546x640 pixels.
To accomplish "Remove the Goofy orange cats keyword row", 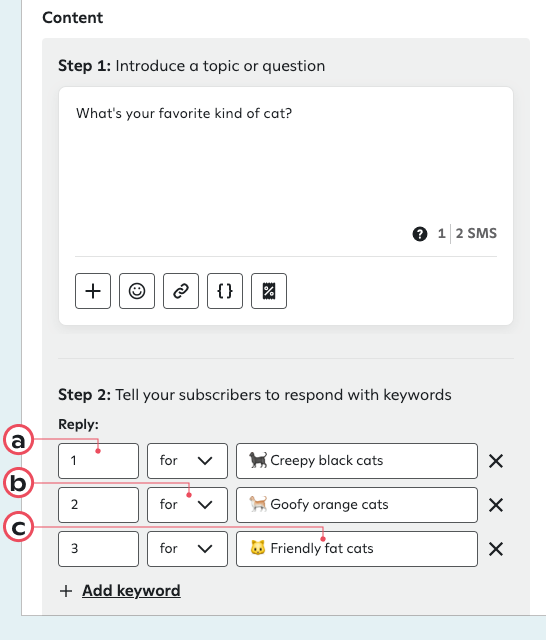I will (x=496, y=505).
